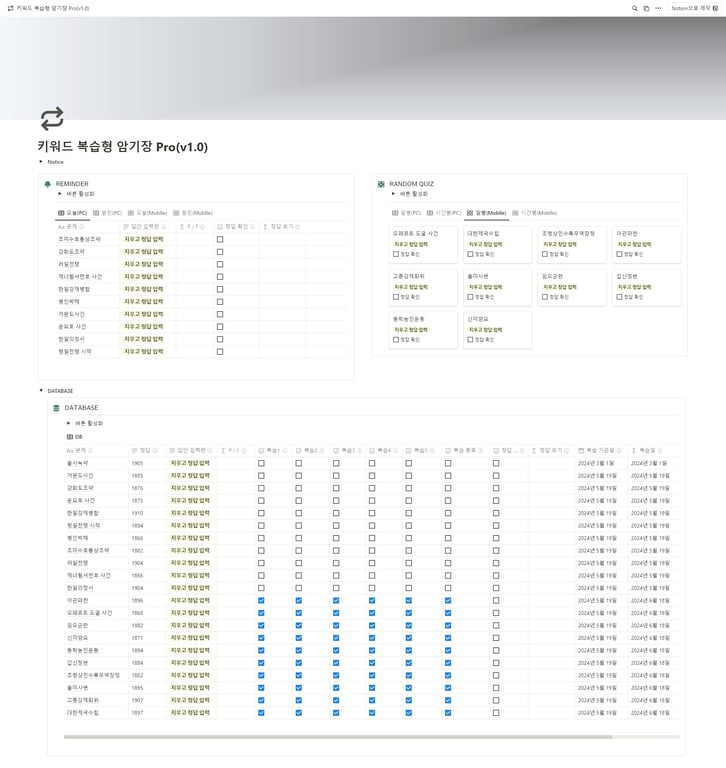Open the 정답 column header in DATABASE
726x768 pixels.
145,451
